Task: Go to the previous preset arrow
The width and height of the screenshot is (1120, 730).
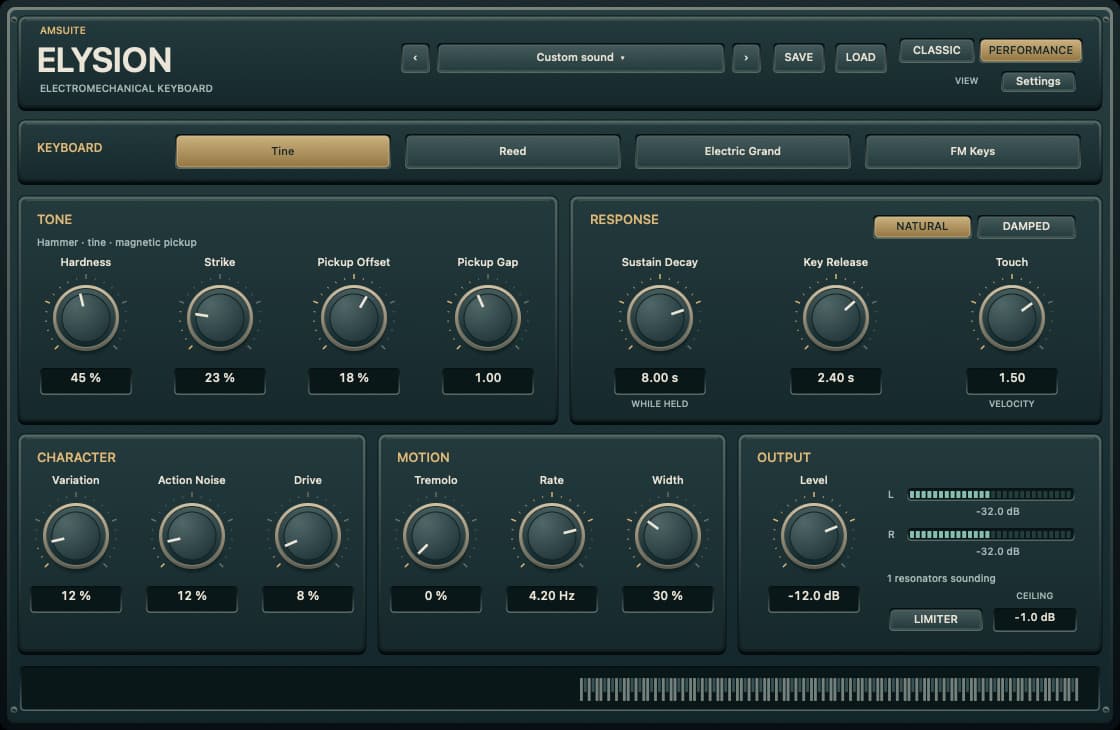Action: [x=415, y=58]
